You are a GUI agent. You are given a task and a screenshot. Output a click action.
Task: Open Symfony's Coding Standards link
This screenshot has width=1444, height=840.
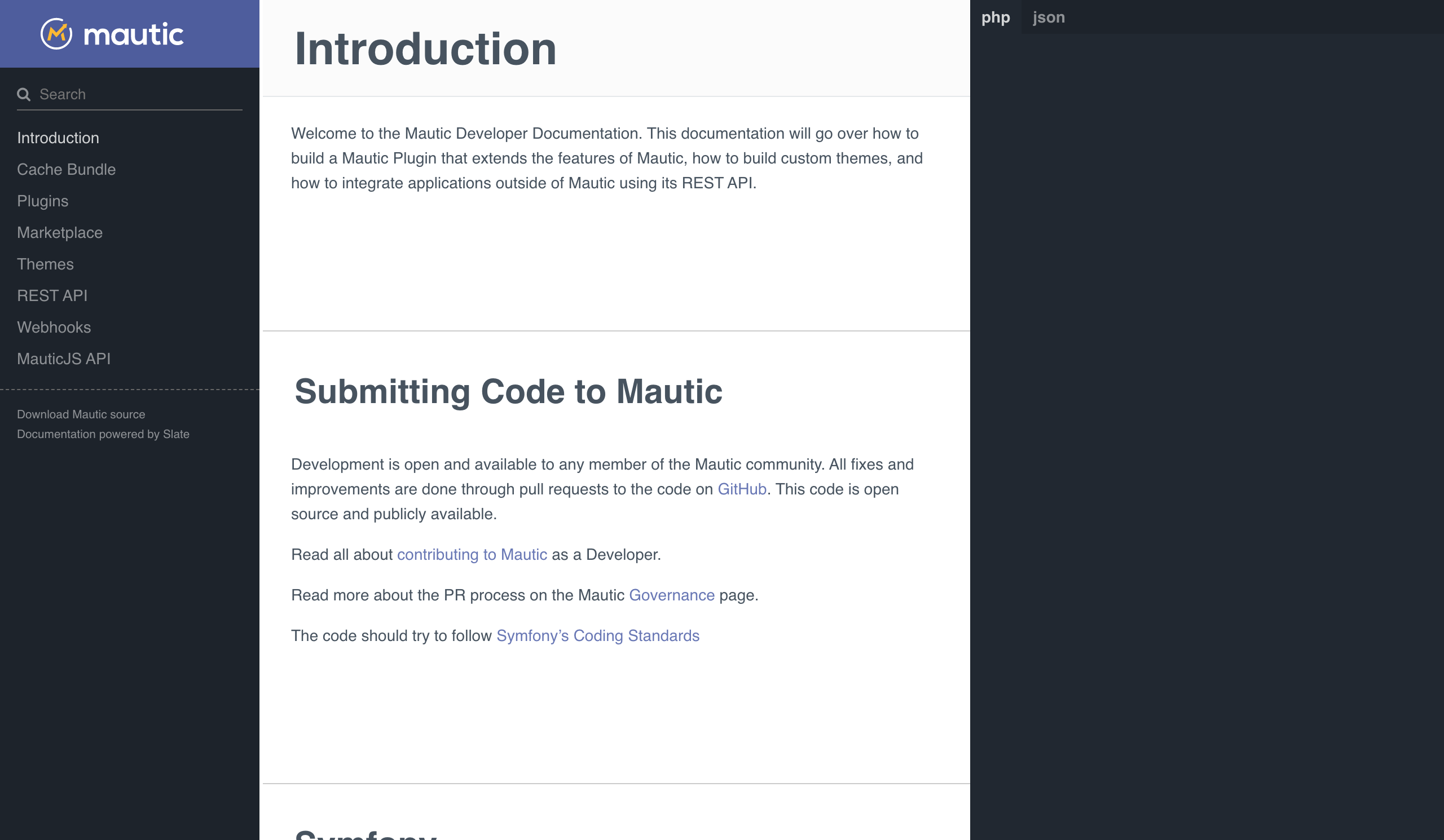click(x=598, y=635)
